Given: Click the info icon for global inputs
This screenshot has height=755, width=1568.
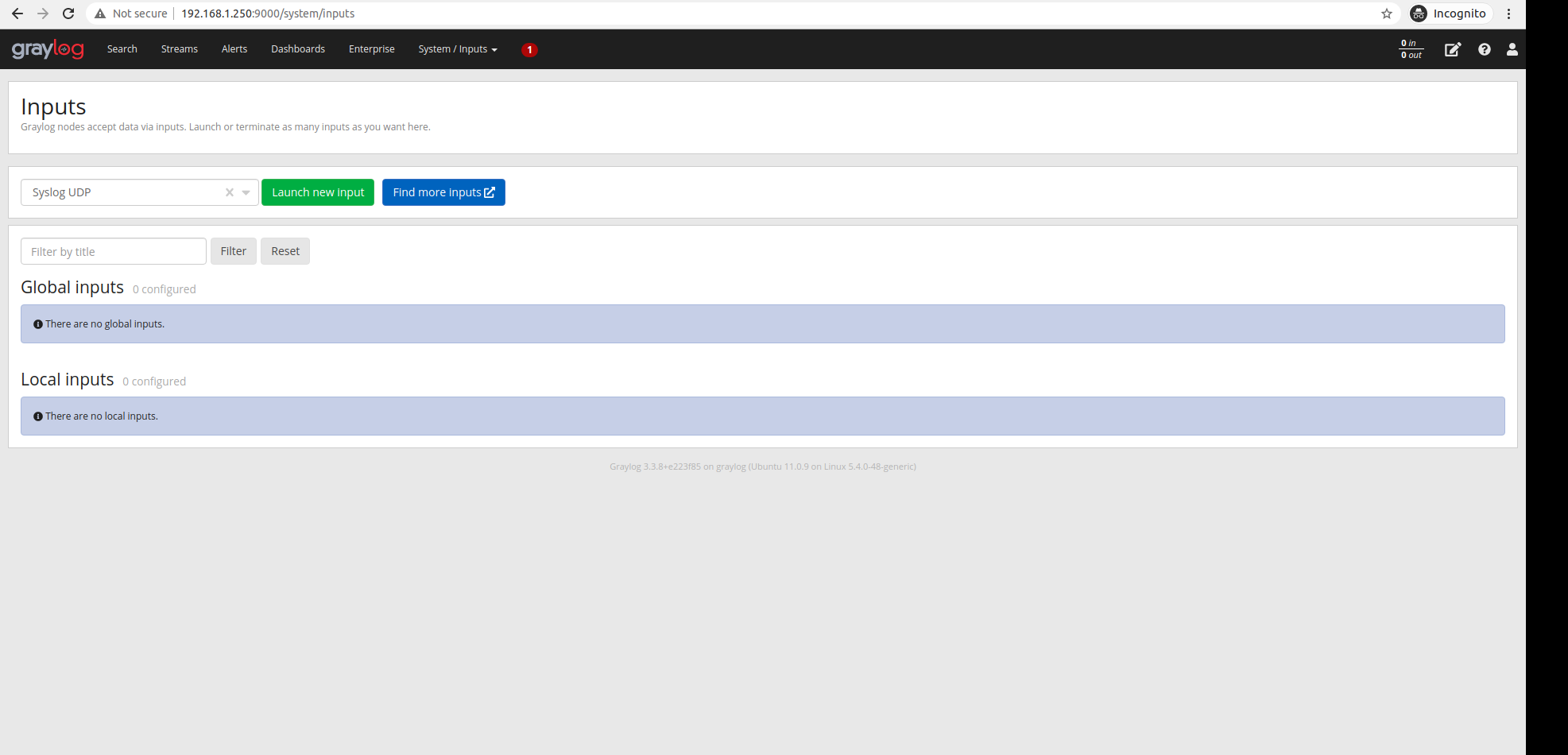Looking at the screenshot, I should click(x=37, y=324).
